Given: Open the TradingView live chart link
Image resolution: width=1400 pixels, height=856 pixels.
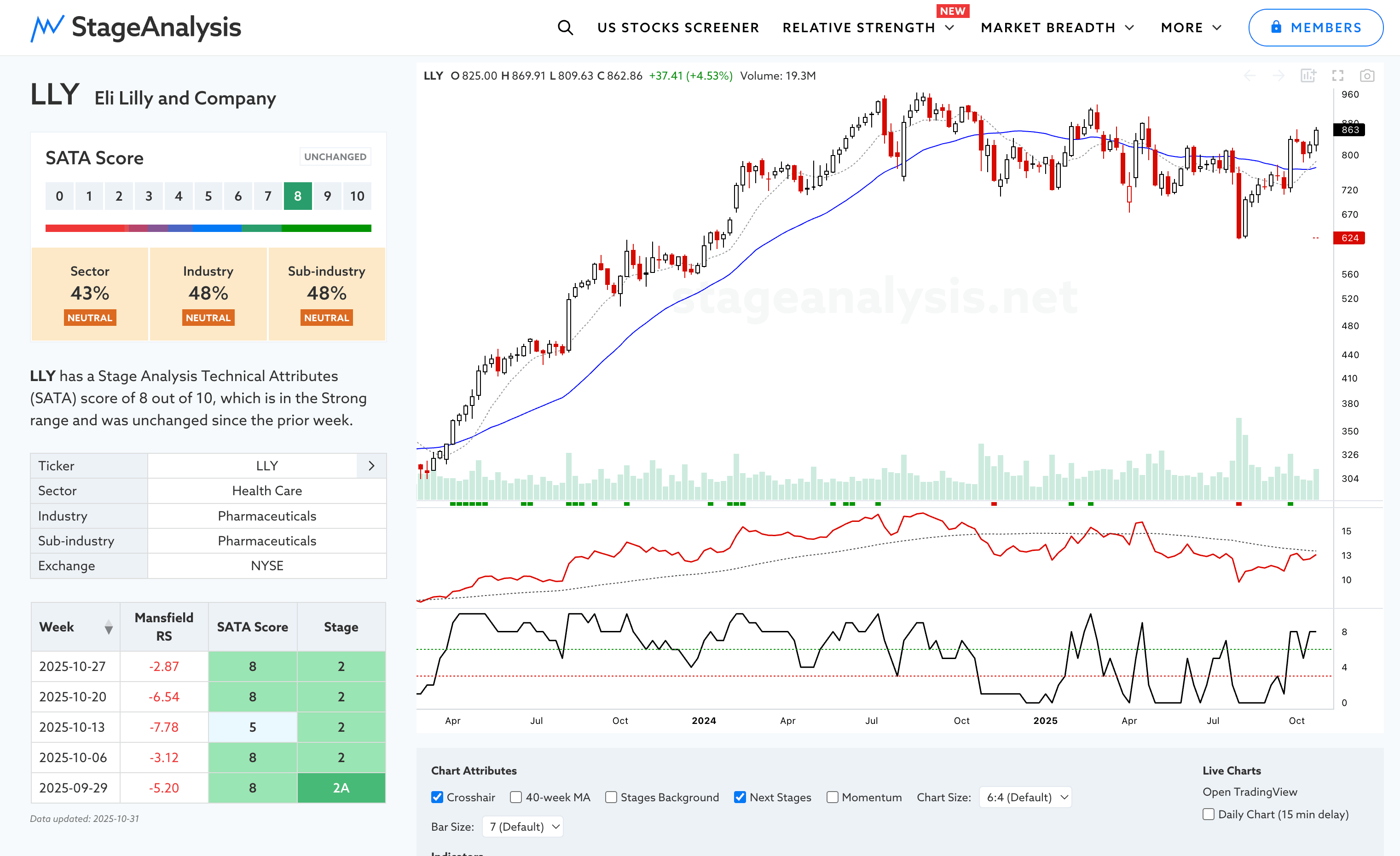Looking at the screenshot, I should point(1250,792).
